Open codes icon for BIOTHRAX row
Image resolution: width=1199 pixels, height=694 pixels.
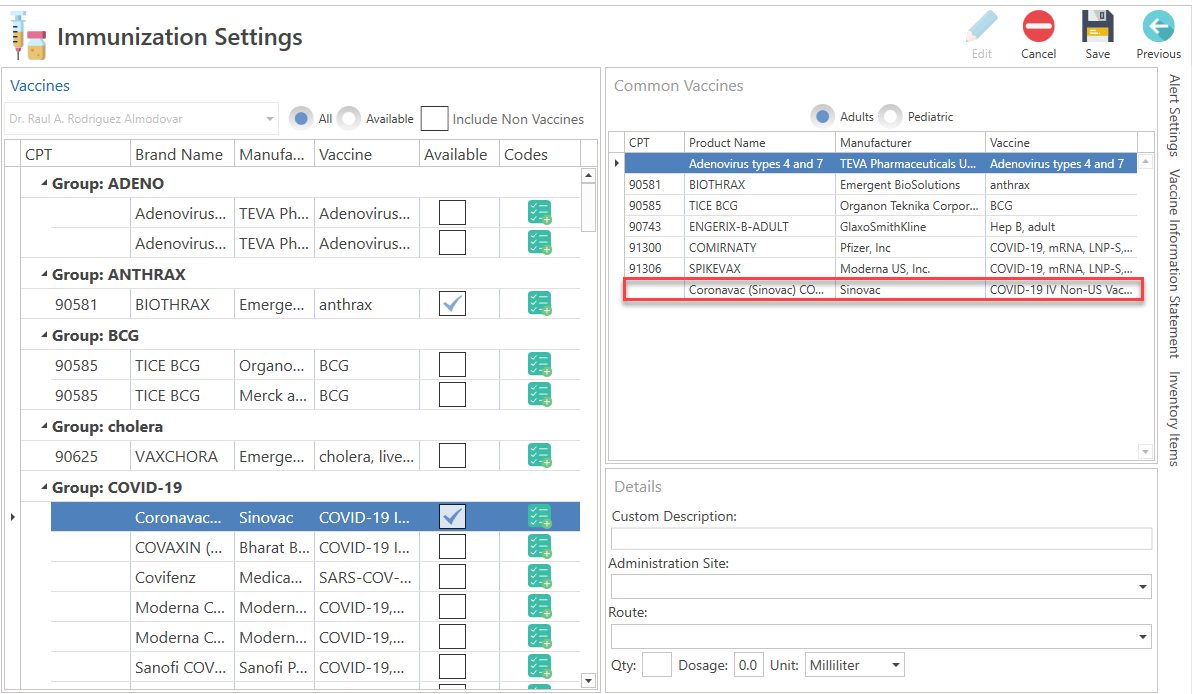click(540, 303)
